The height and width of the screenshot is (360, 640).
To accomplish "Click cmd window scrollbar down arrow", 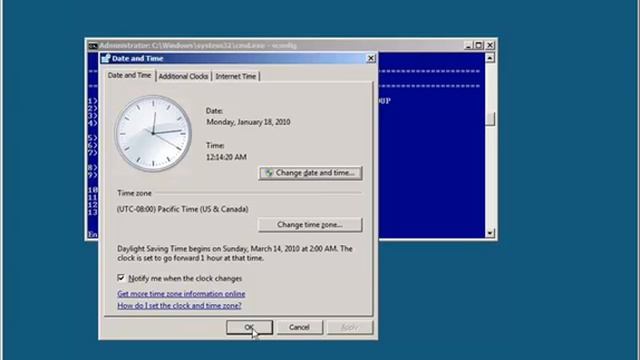I will pos(490,233).
